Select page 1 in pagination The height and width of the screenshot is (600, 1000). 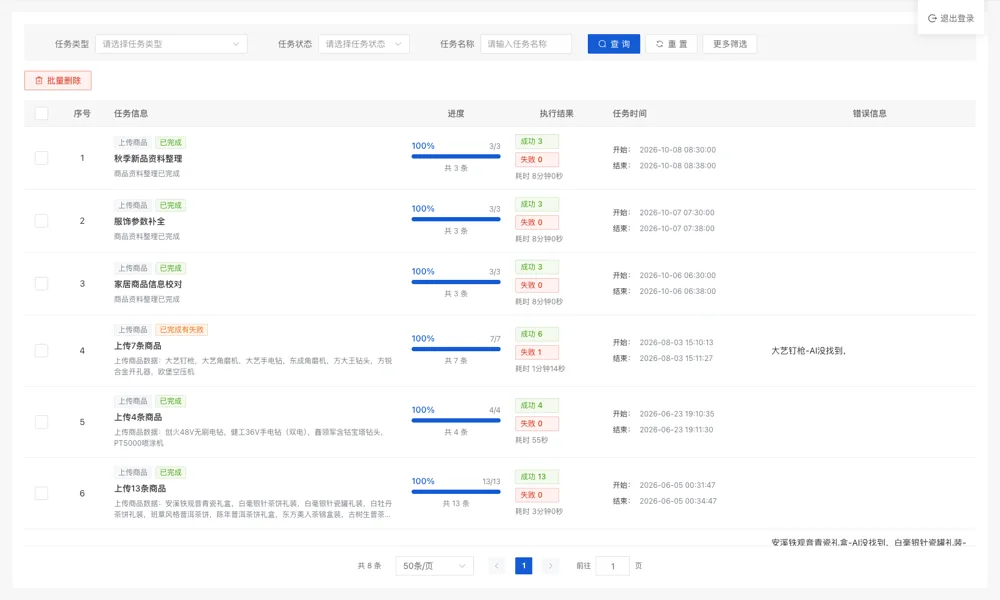click(x=524, y=566)
